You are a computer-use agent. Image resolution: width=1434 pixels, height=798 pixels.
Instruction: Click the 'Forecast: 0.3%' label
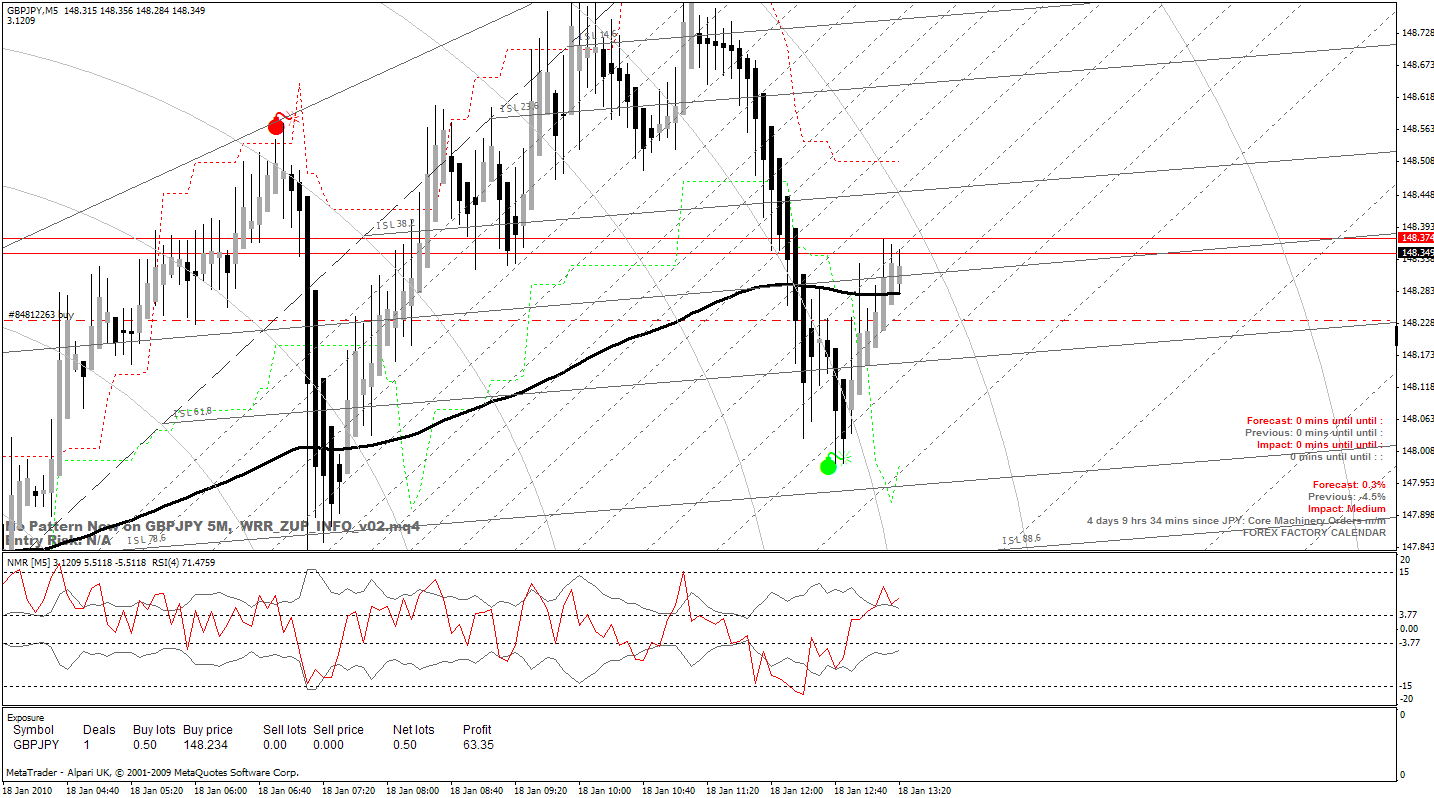1349,484
